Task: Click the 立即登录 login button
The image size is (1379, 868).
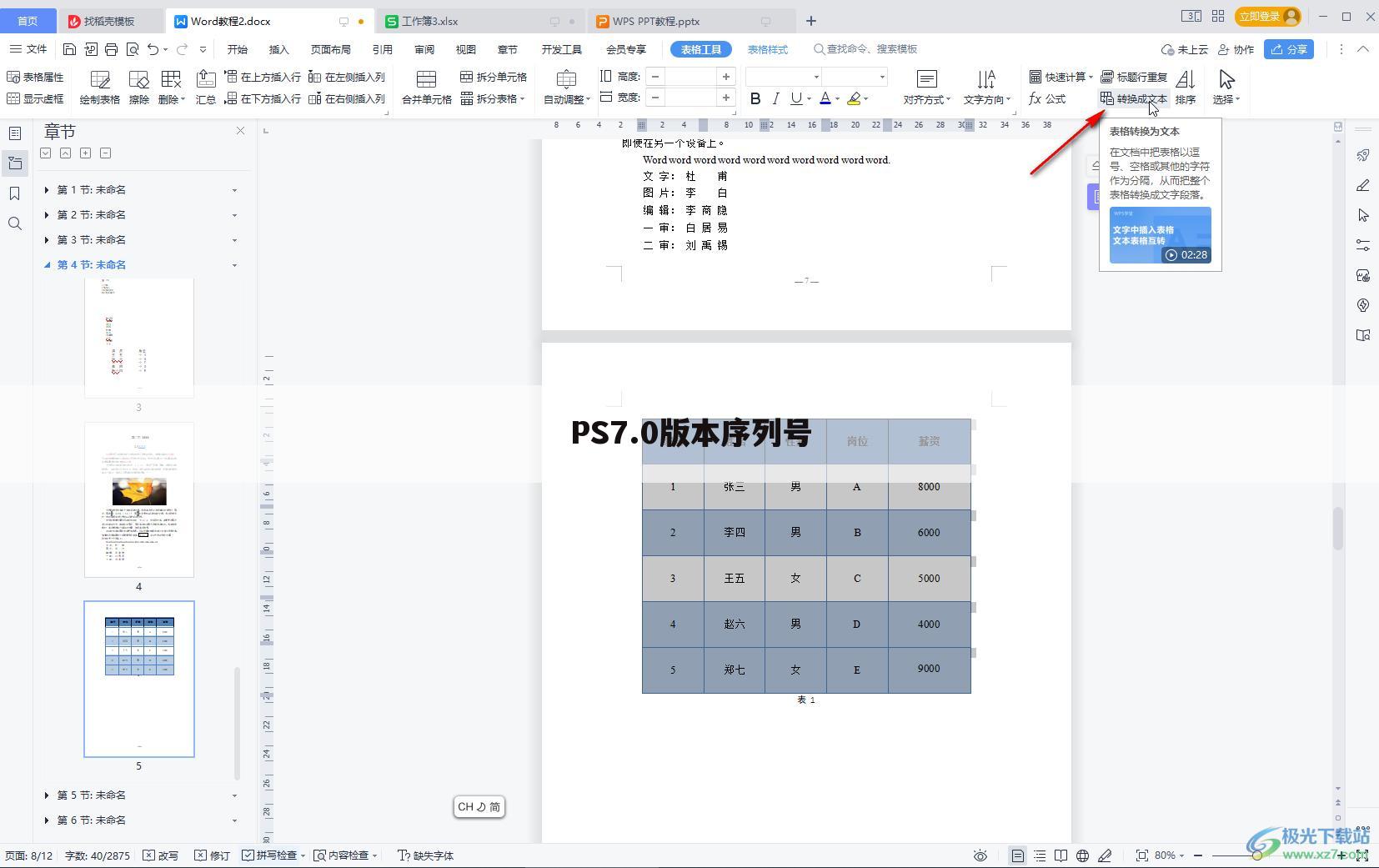Action: 1267,16
